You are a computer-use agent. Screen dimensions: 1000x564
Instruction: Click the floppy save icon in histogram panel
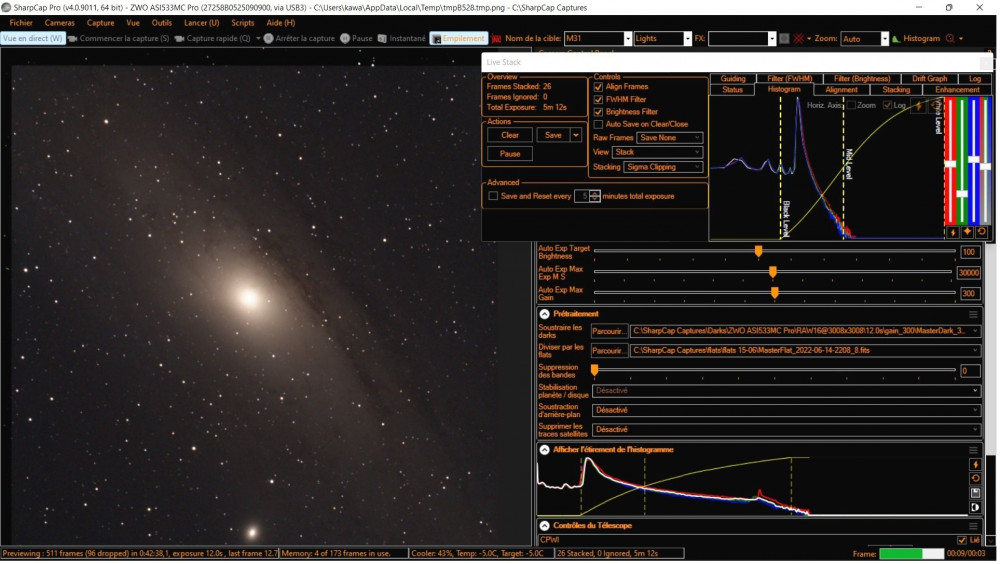click(x=975, y=493)
